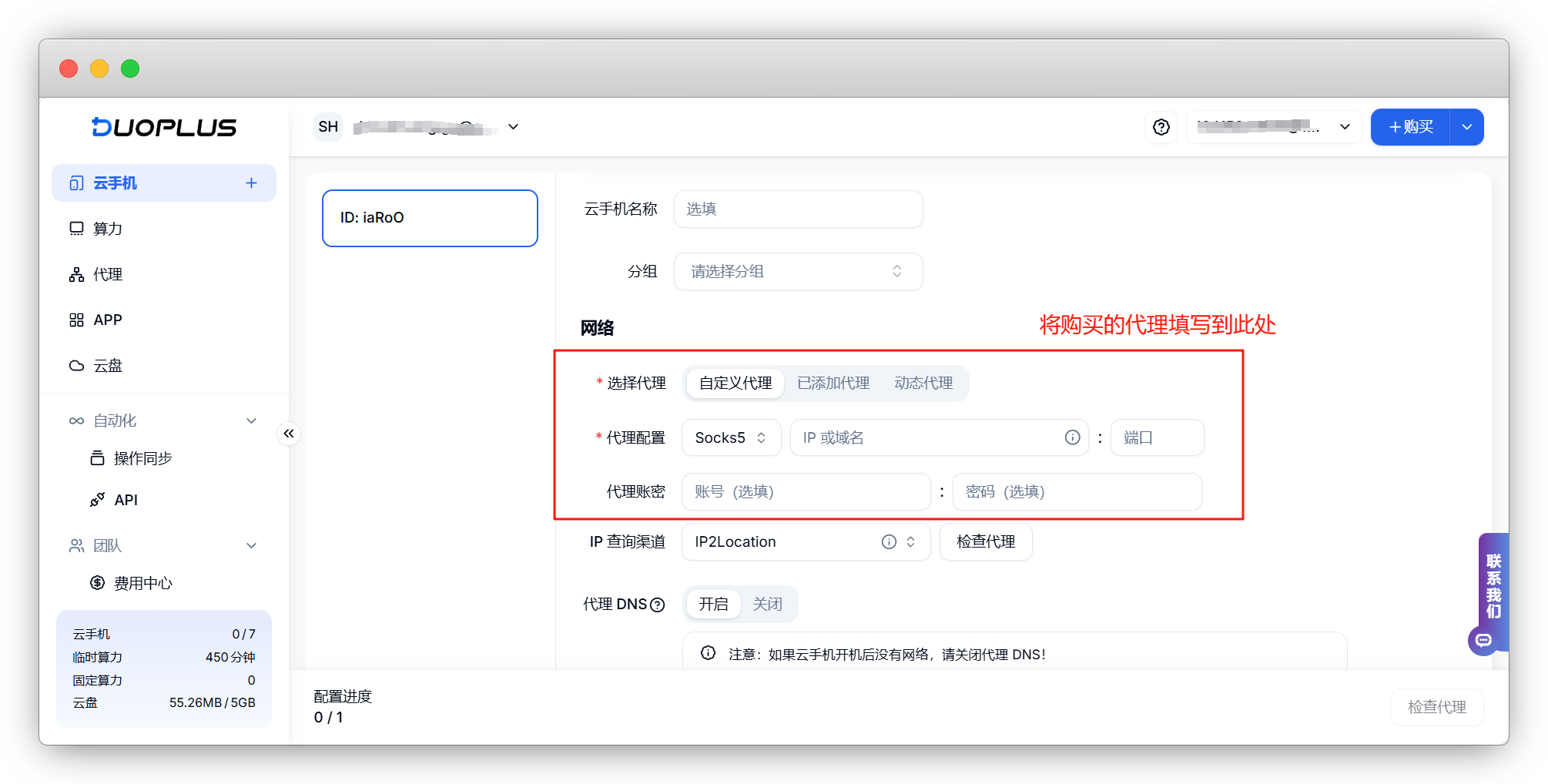Open the 联系我们 chat bubble
This screenshot has width=1548, height=784.
(1483, 640)
